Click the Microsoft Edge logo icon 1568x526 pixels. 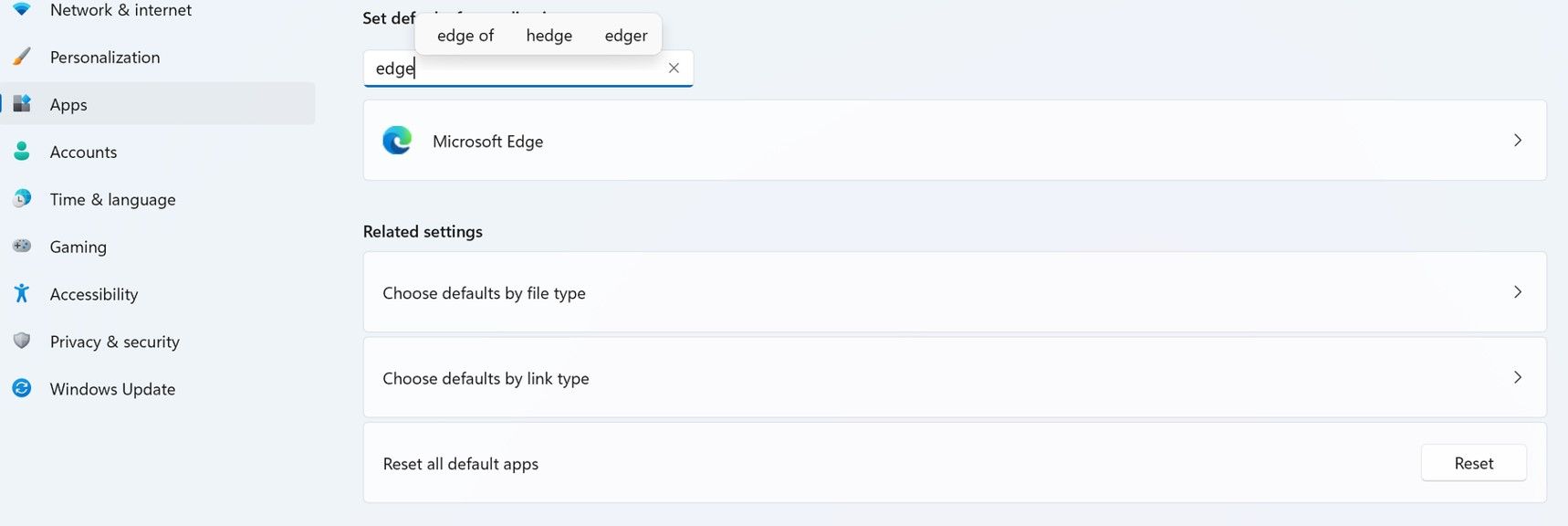coord(397,141)
